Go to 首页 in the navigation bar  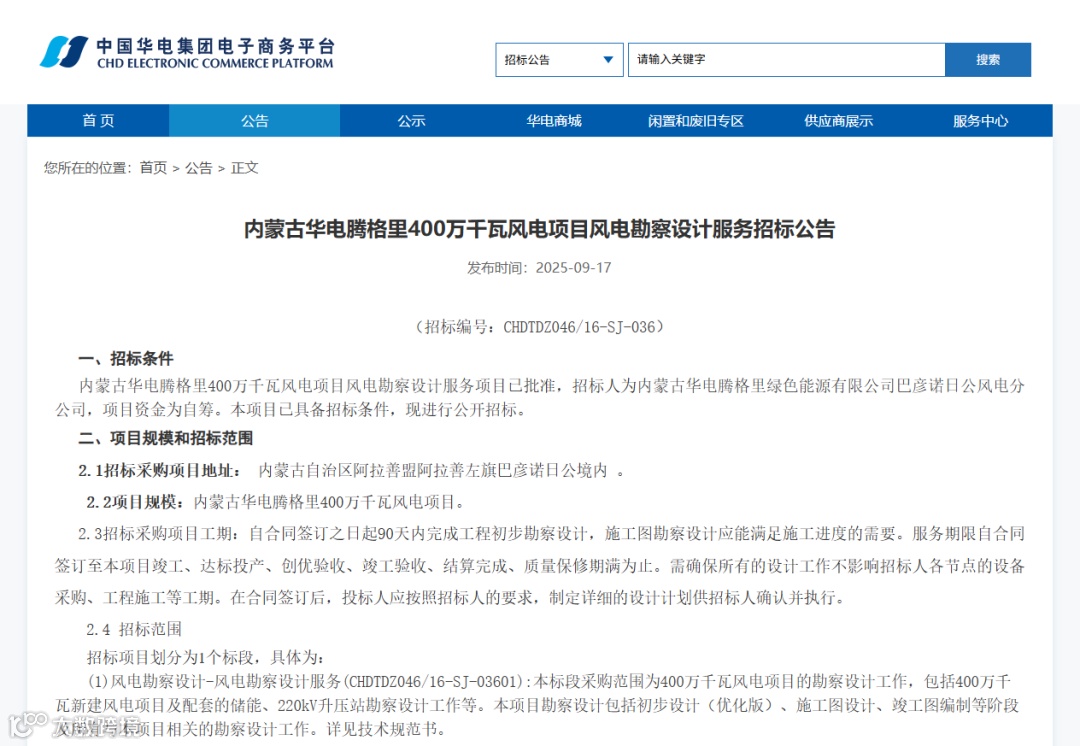tap(98, 121)
